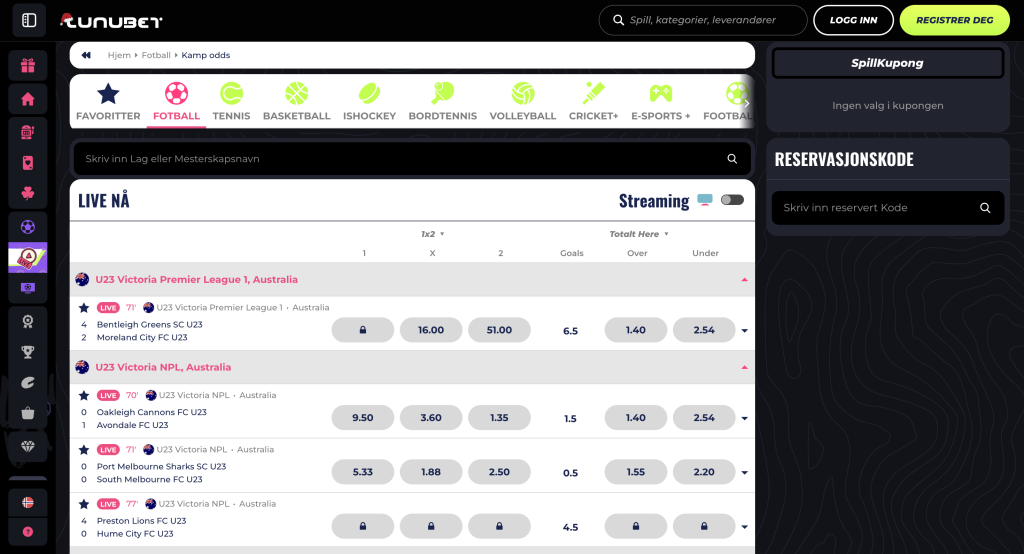The width and height of the screenshot is (1024, 554).
Task: Open the diamond VIP icon in sidebar
Action: click(27, 446)
